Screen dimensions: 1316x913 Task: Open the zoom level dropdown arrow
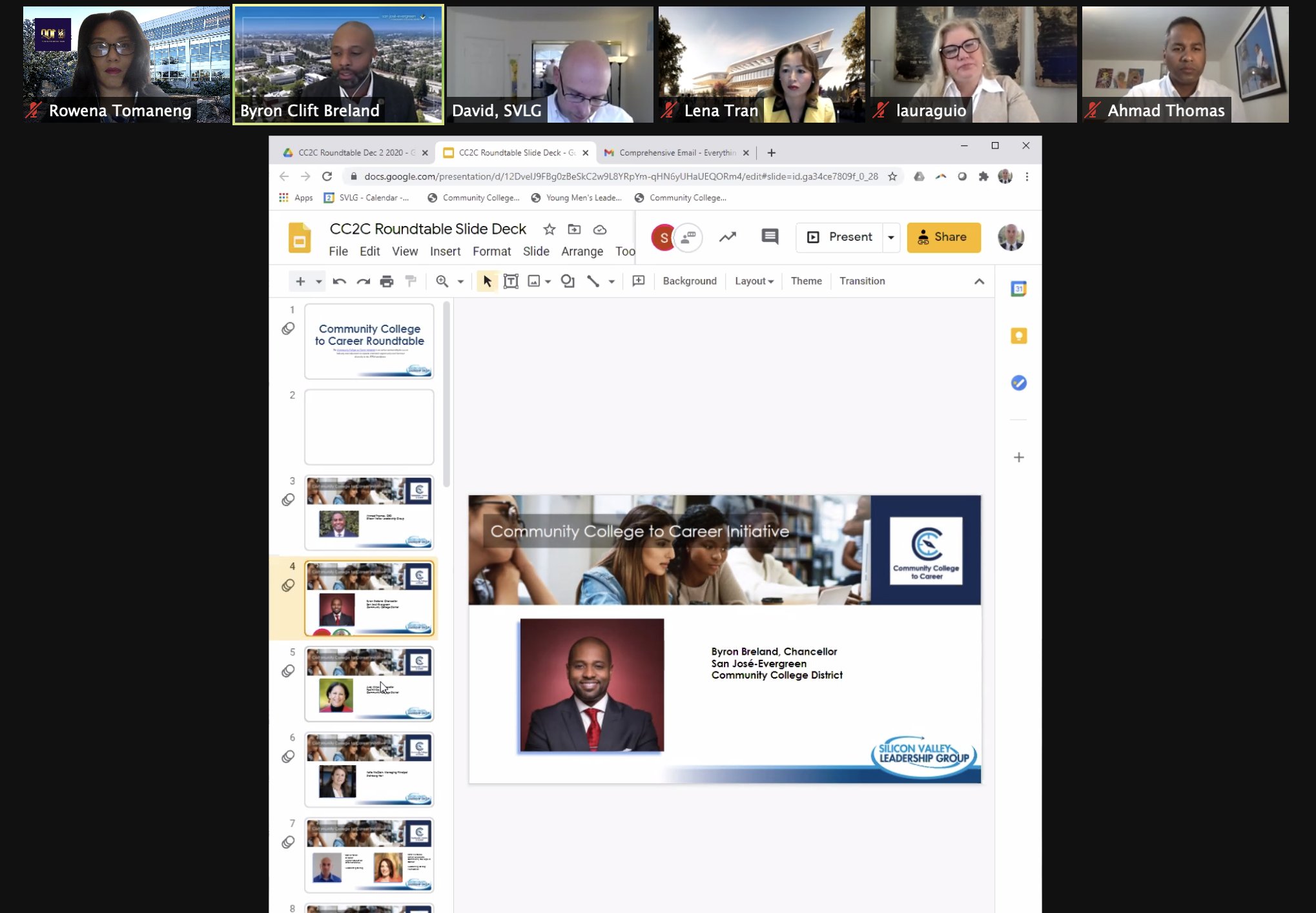460,281
